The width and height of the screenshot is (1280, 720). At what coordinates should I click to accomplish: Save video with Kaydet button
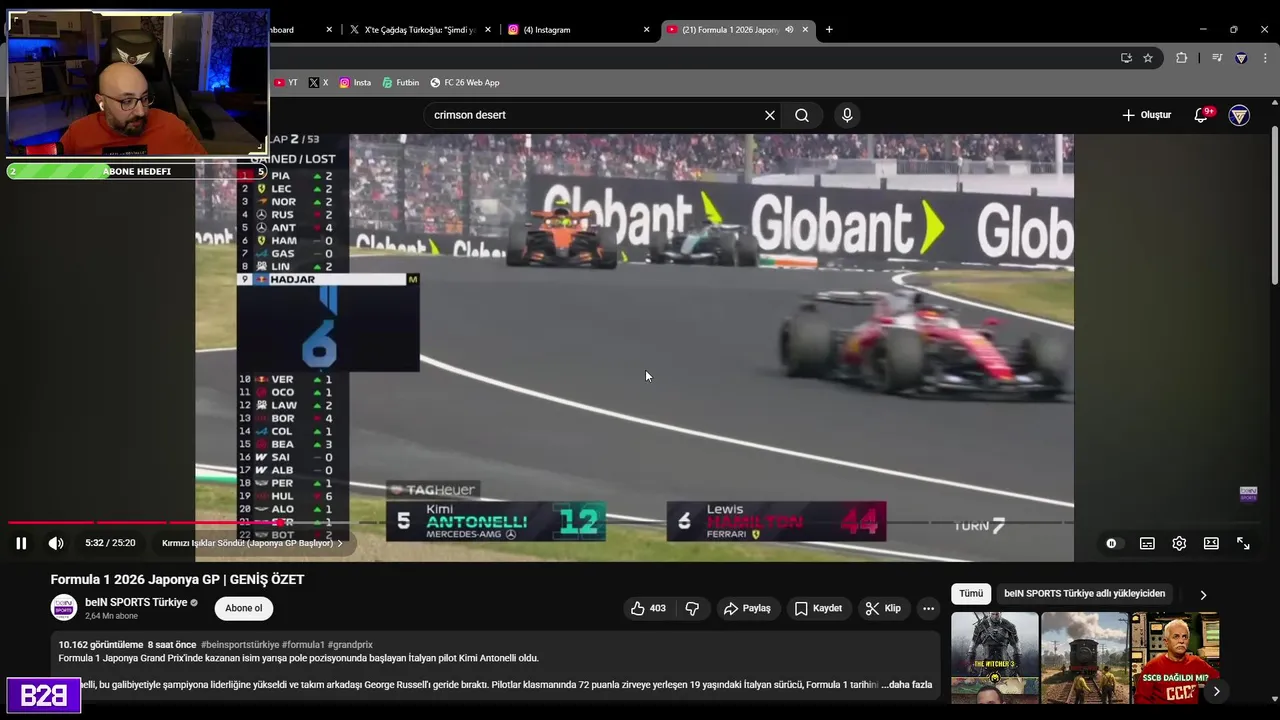(818, 608)
